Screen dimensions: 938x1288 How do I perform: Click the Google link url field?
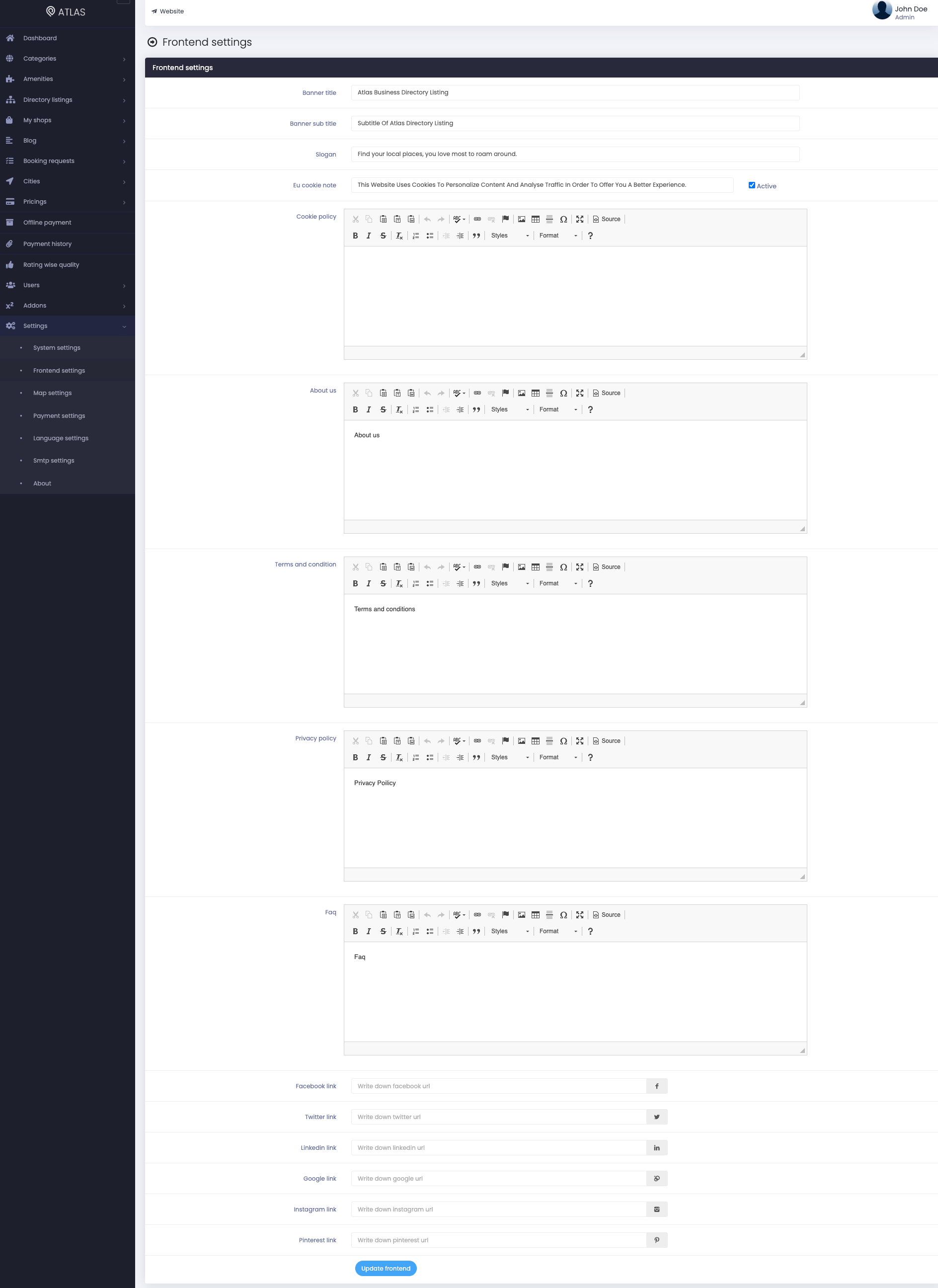coord(498,1178)
